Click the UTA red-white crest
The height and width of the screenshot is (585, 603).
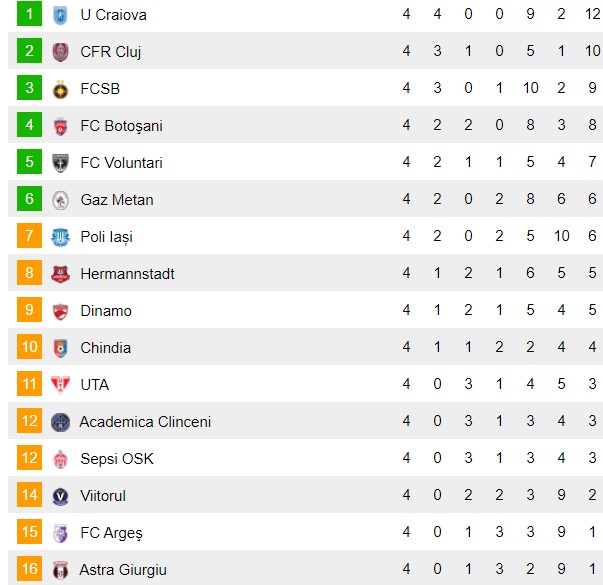[x=60, y=385]
